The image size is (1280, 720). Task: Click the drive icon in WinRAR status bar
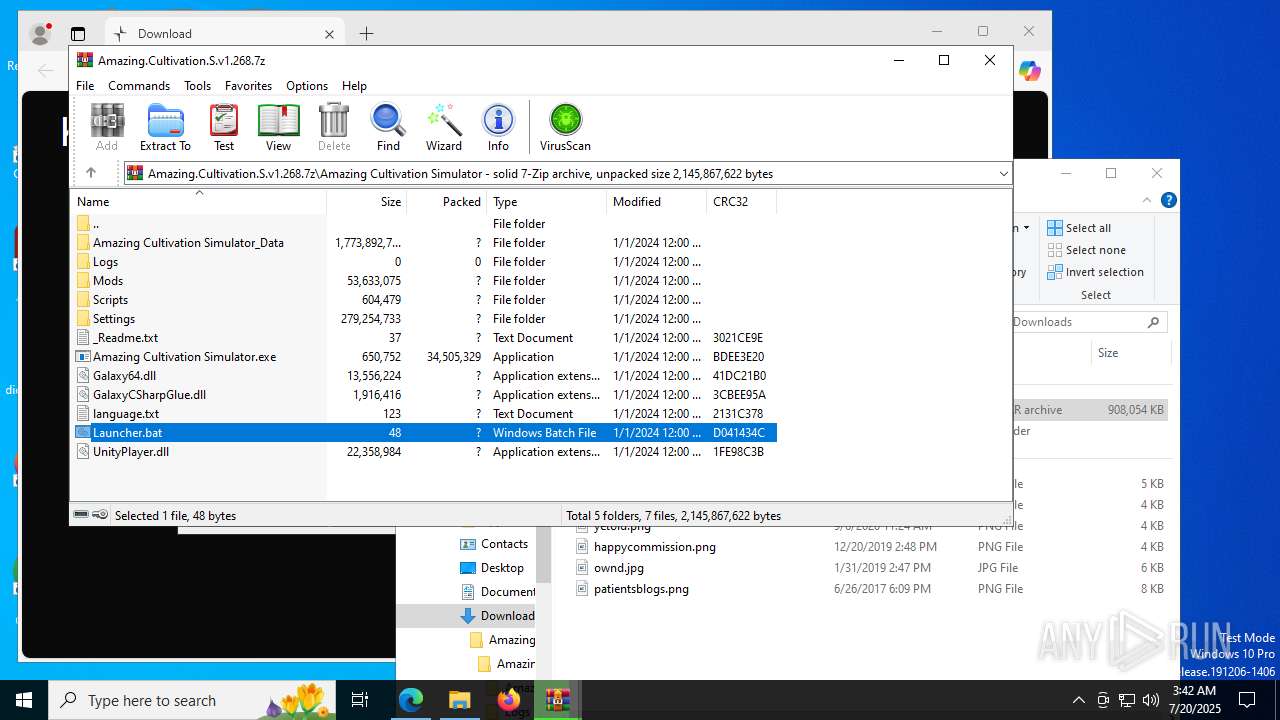point(81,515)
